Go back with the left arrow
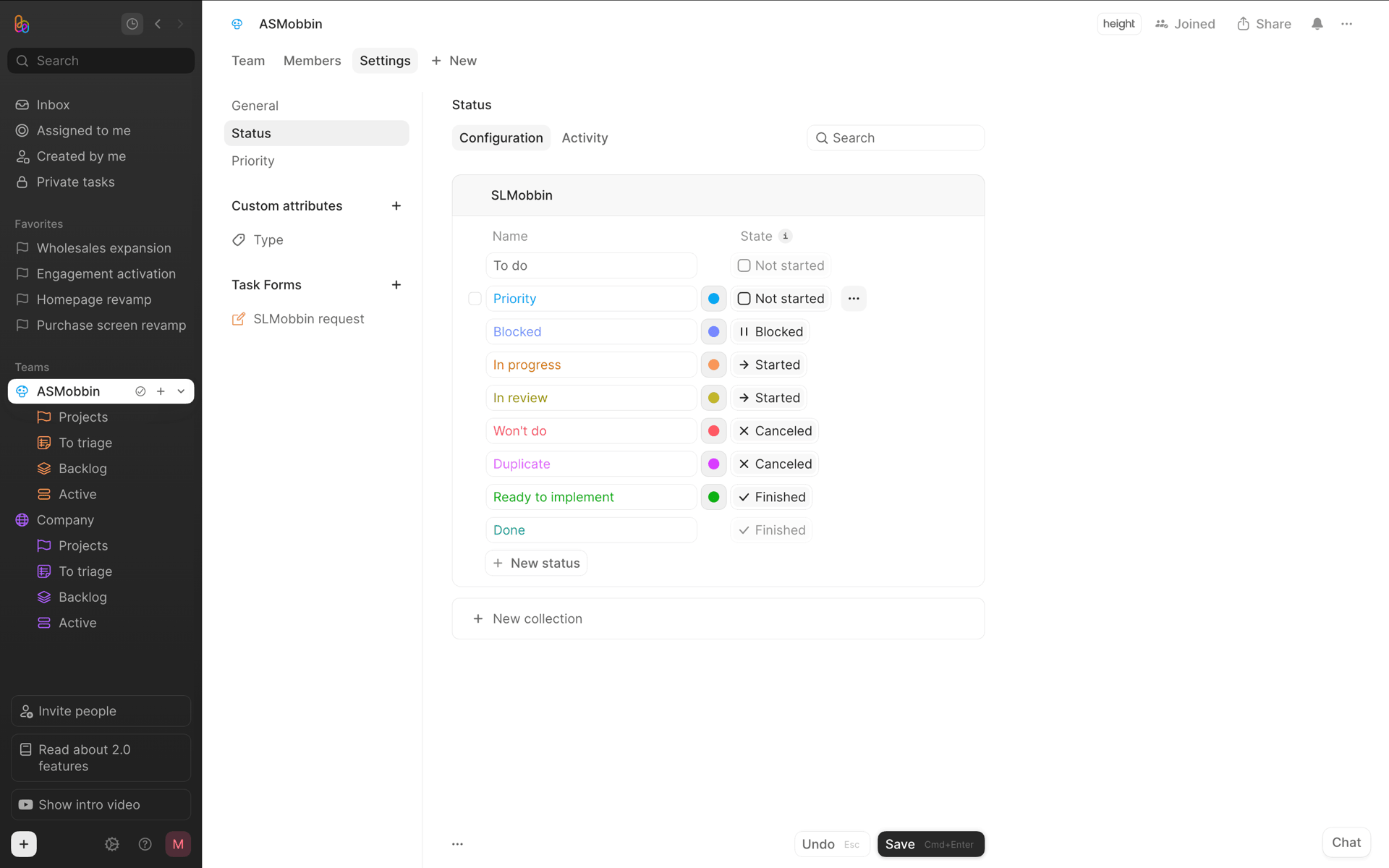 point(158,24)
